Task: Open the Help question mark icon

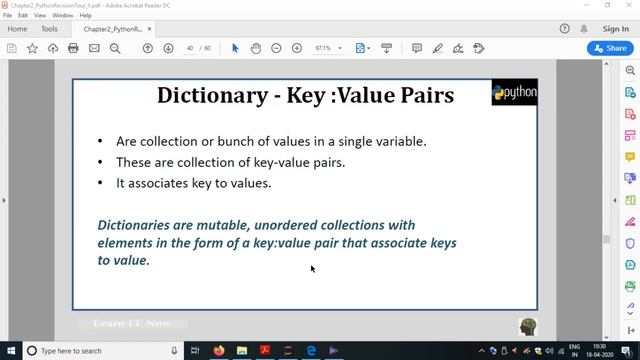Action: (564, 29)
